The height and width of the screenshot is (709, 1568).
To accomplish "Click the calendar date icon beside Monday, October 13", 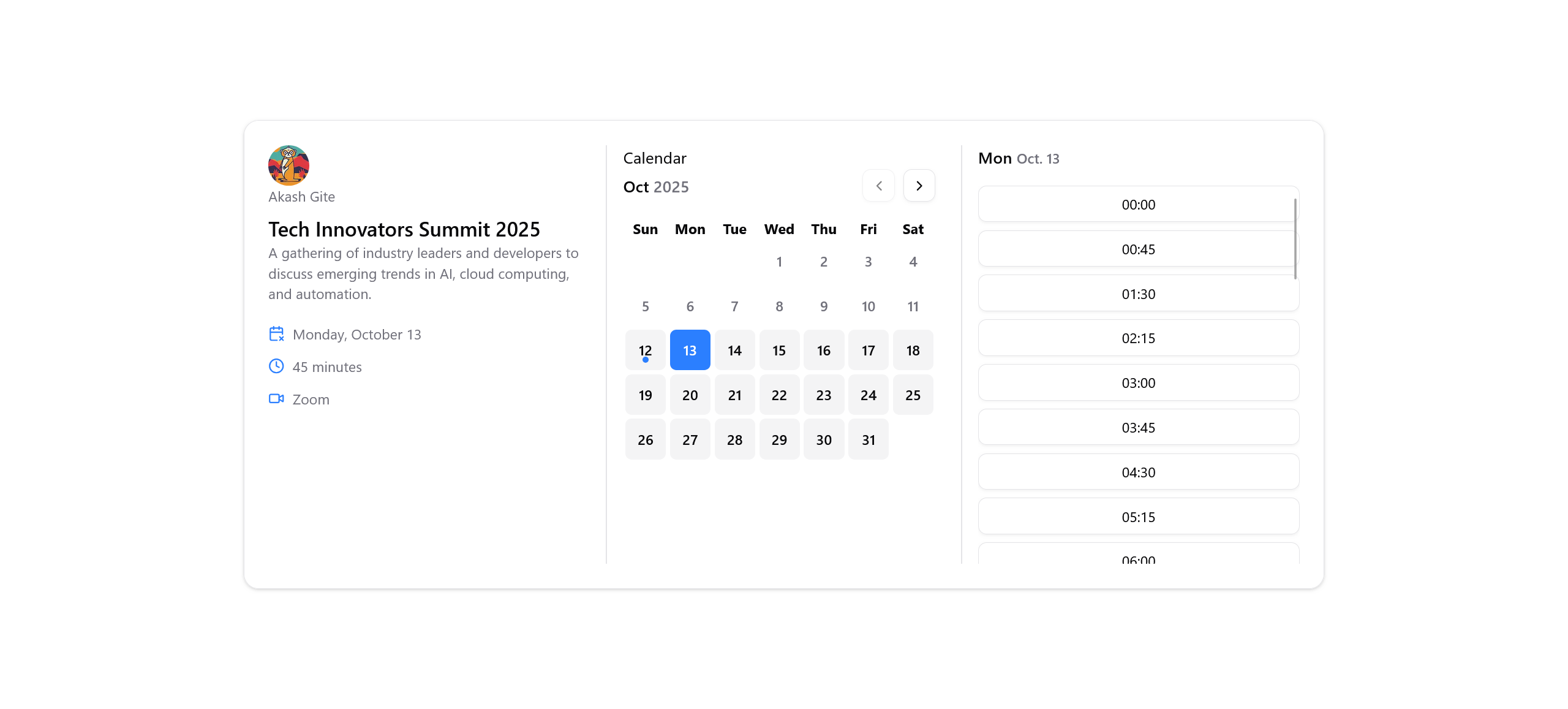I will coord(276,334).
